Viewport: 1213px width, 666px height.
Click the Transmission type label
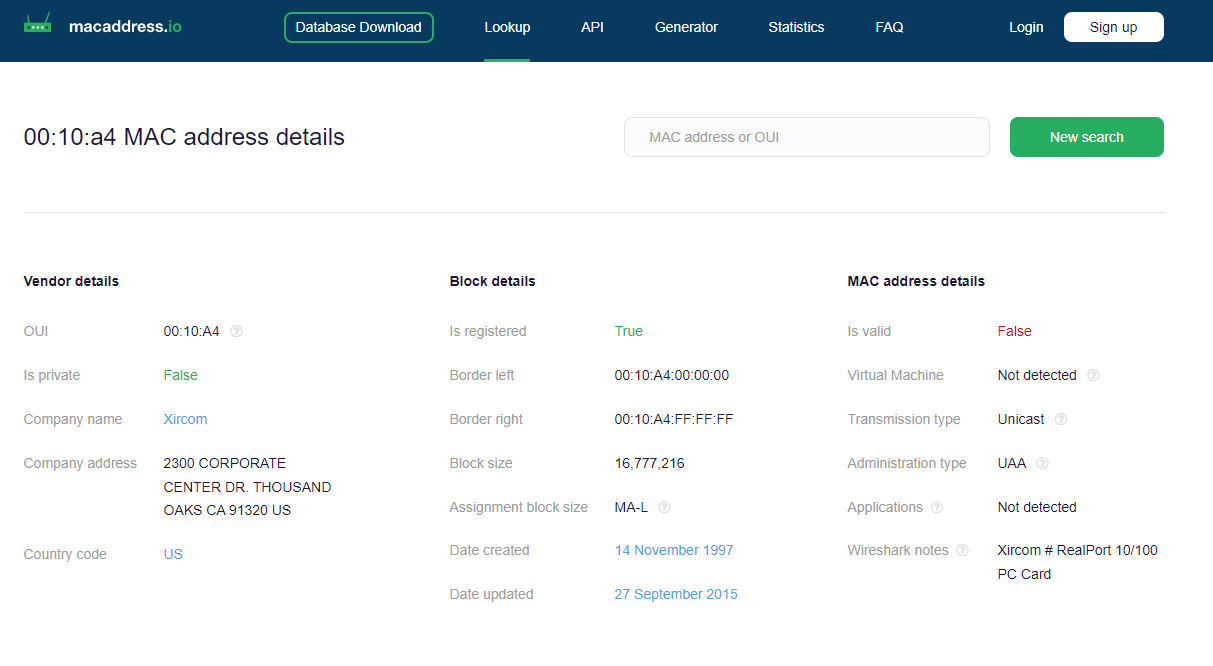coord(904,419)
